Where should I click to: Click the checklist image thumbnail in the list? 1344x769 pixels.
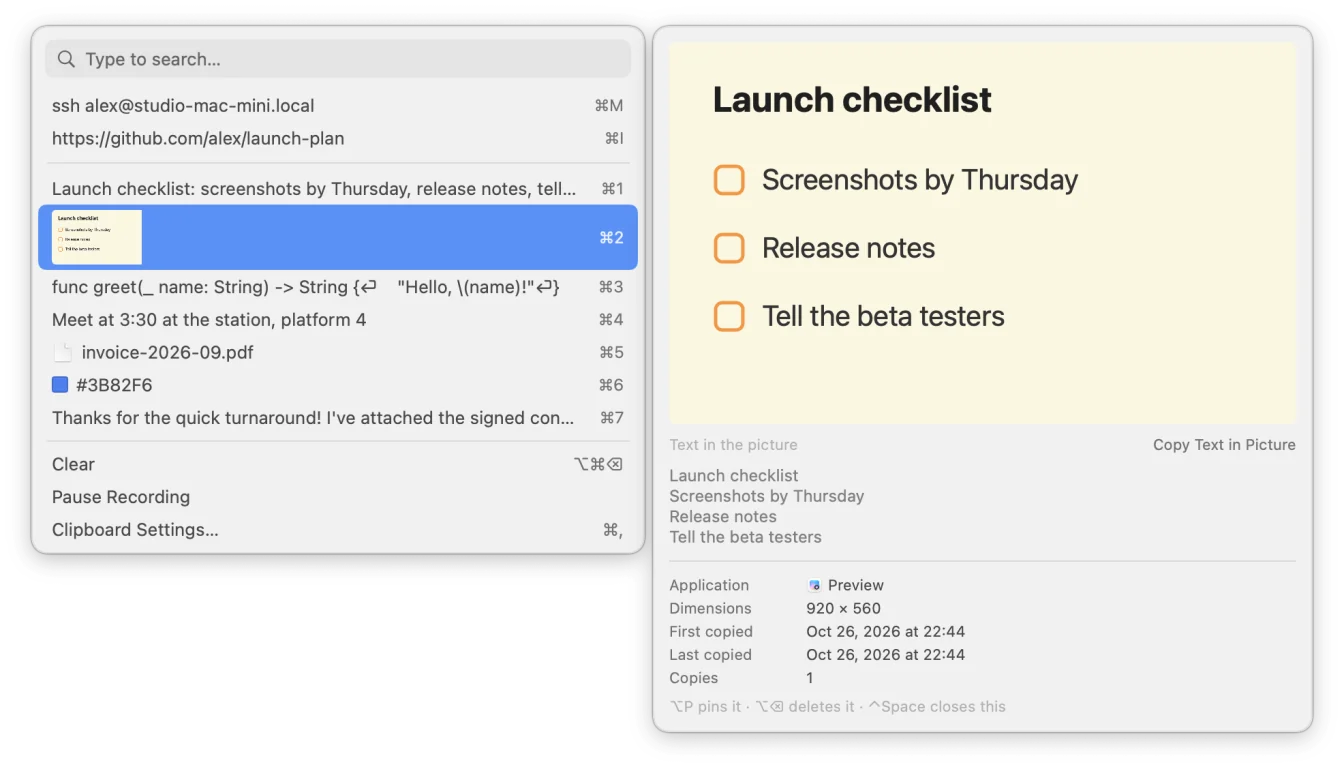pyautogui.click(x=98, y=237)
